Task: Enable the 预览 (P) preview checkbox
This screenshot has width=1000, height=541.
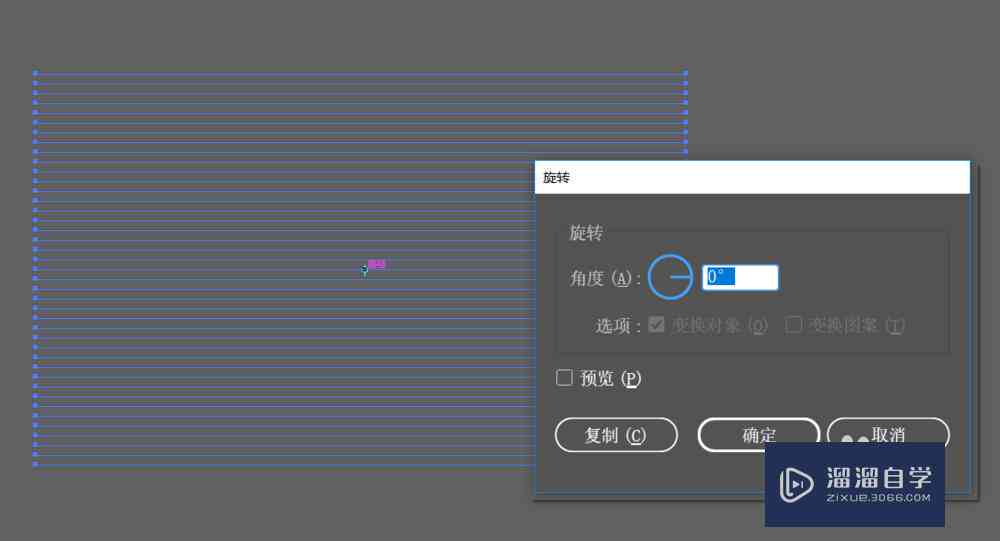Action: (x=564, y=378)
